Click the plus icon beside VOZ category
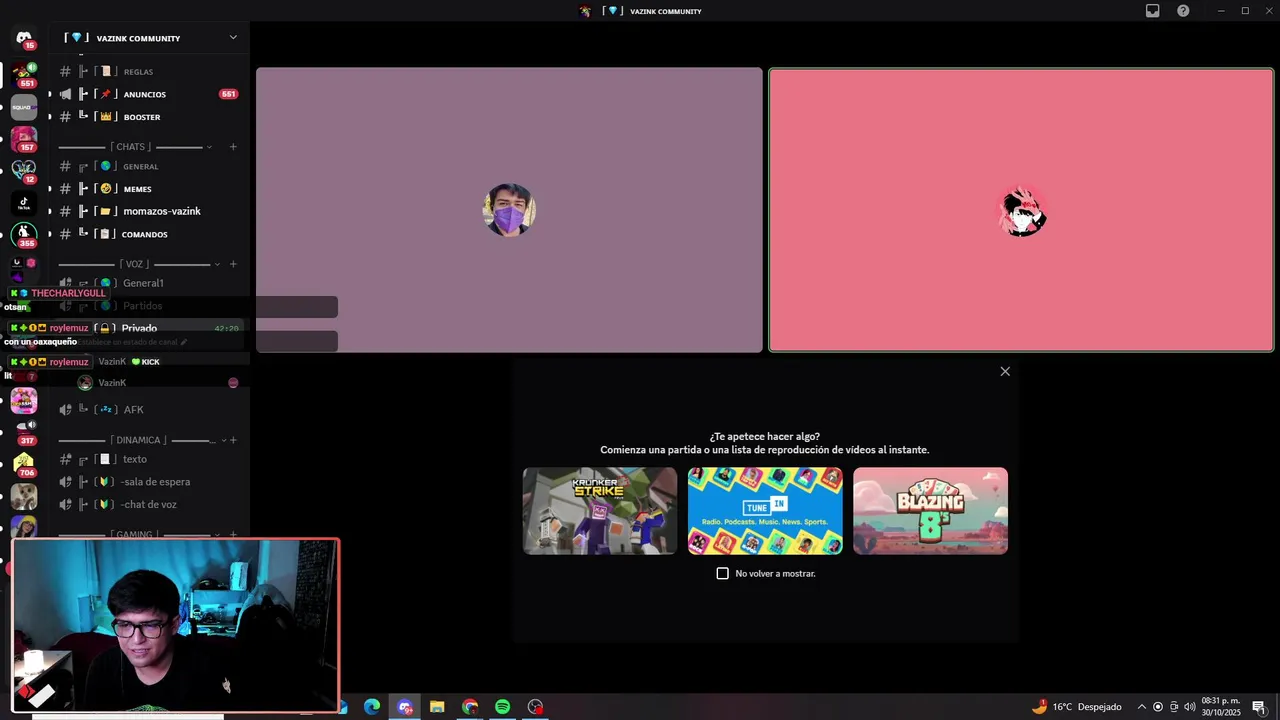Screen dimensions: 1280x720 pos(233,264)
